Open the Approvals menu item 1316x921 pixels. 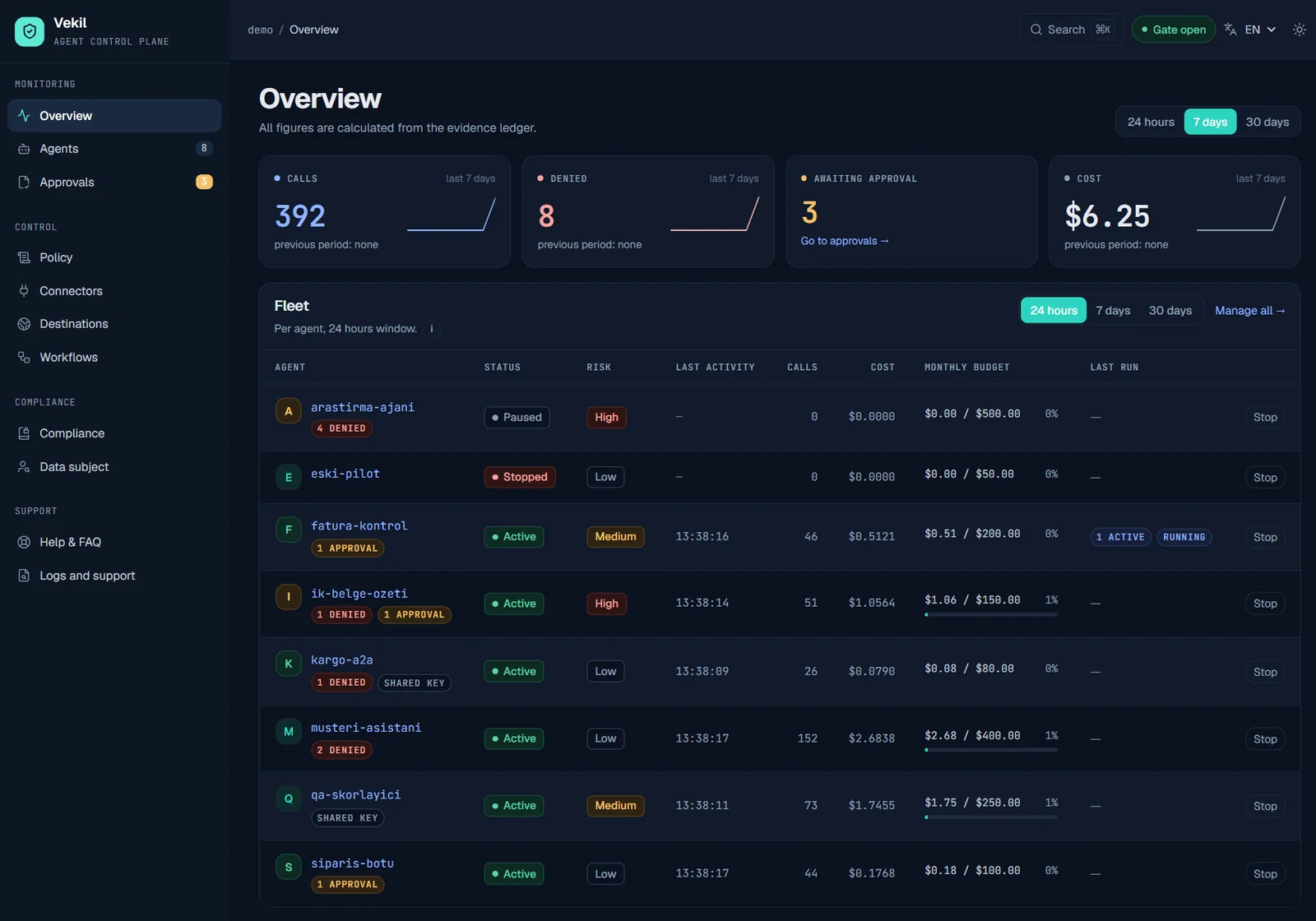(114, 183)
